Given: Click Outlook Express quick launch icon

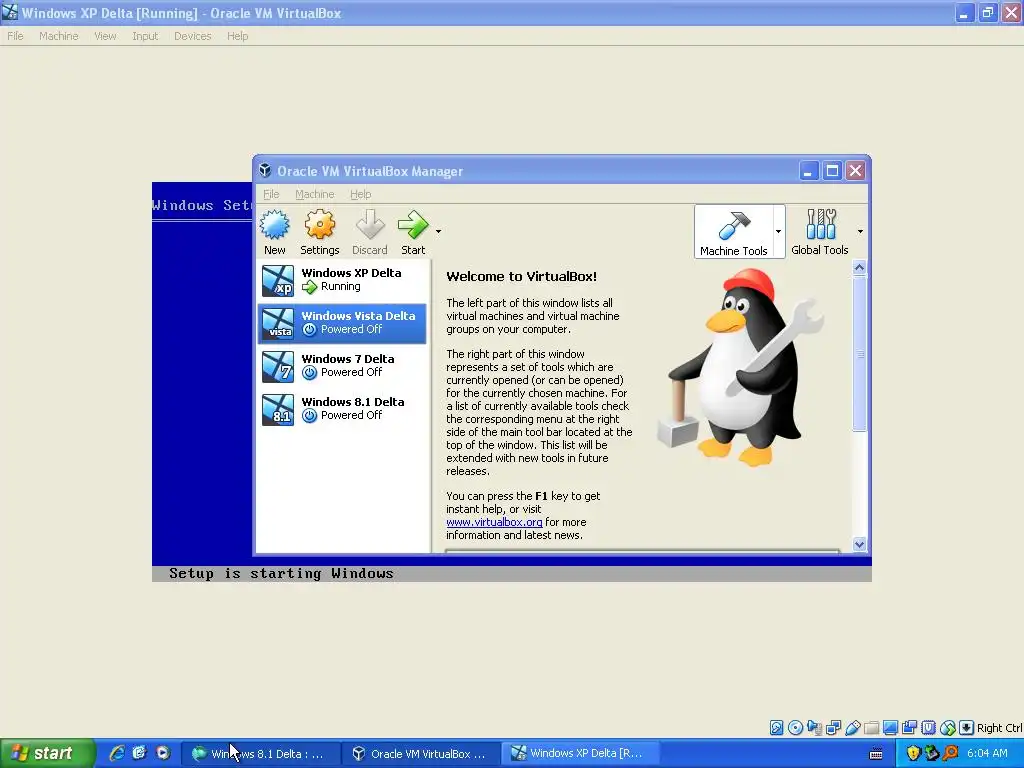Looking at the screenshot, I should pyautogui.click(x=139, y=753).
